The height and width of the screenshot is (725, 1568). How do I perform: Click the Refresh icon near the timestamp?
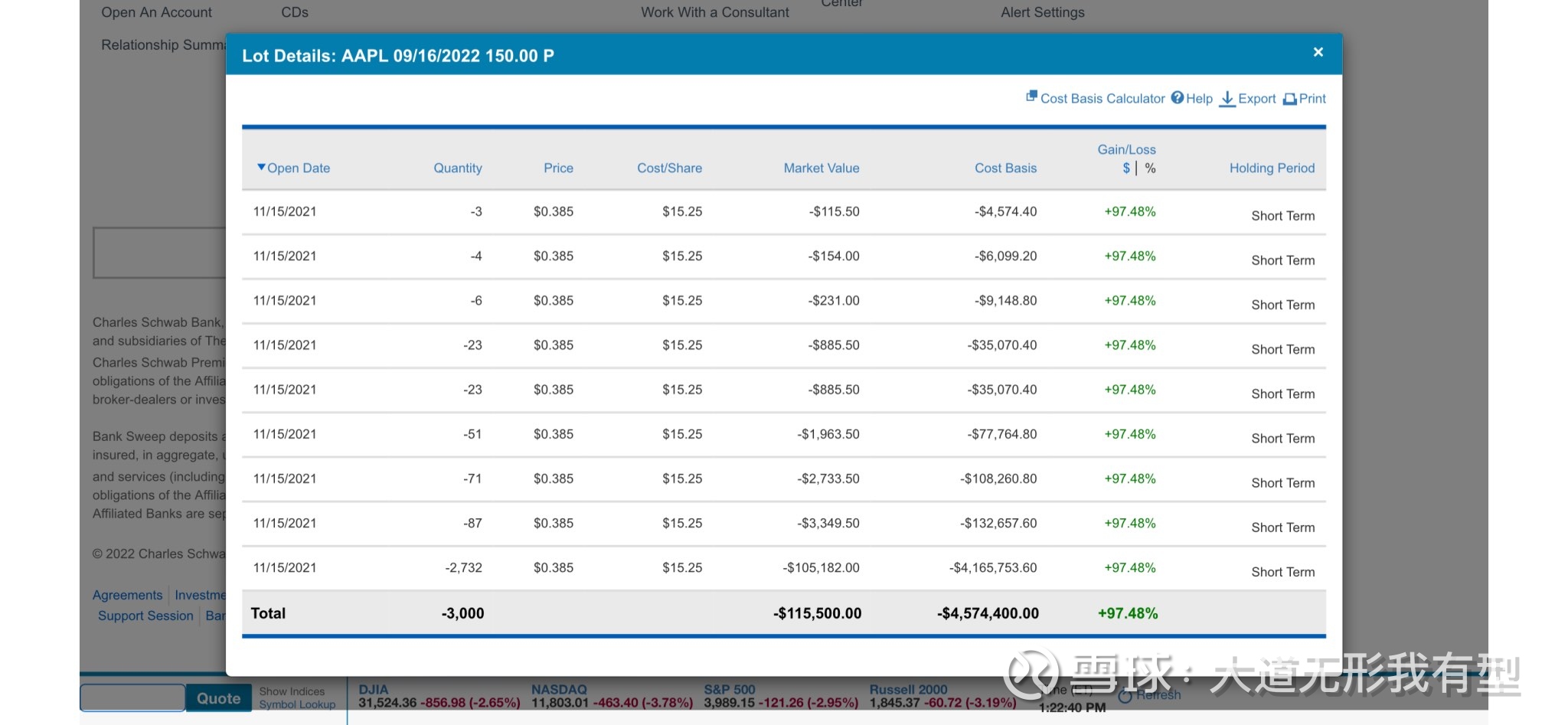pos(1125,696)
